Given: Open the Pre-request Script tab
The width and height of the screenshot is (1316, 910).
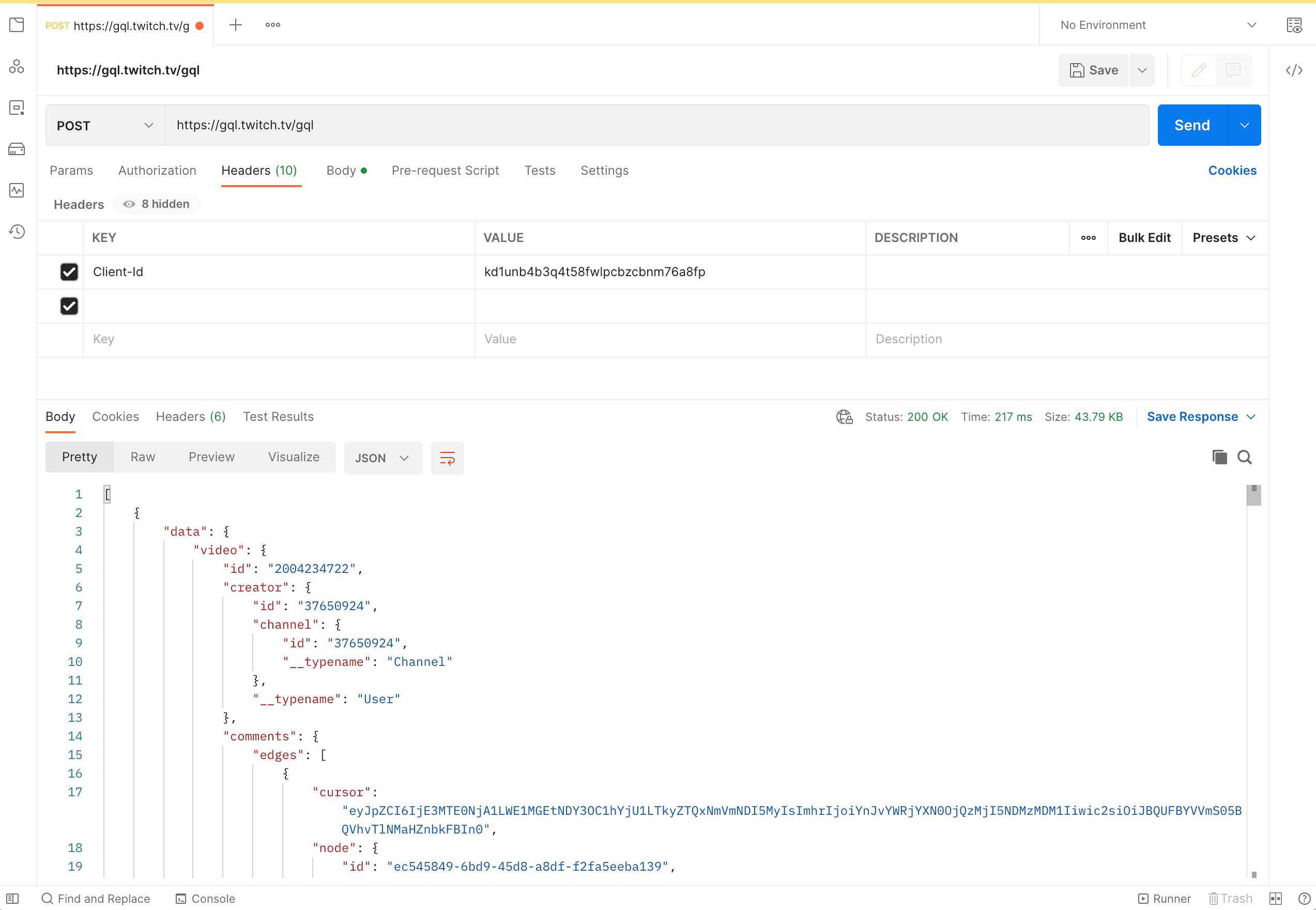Looking at the screenshot, I should [445, 171].
